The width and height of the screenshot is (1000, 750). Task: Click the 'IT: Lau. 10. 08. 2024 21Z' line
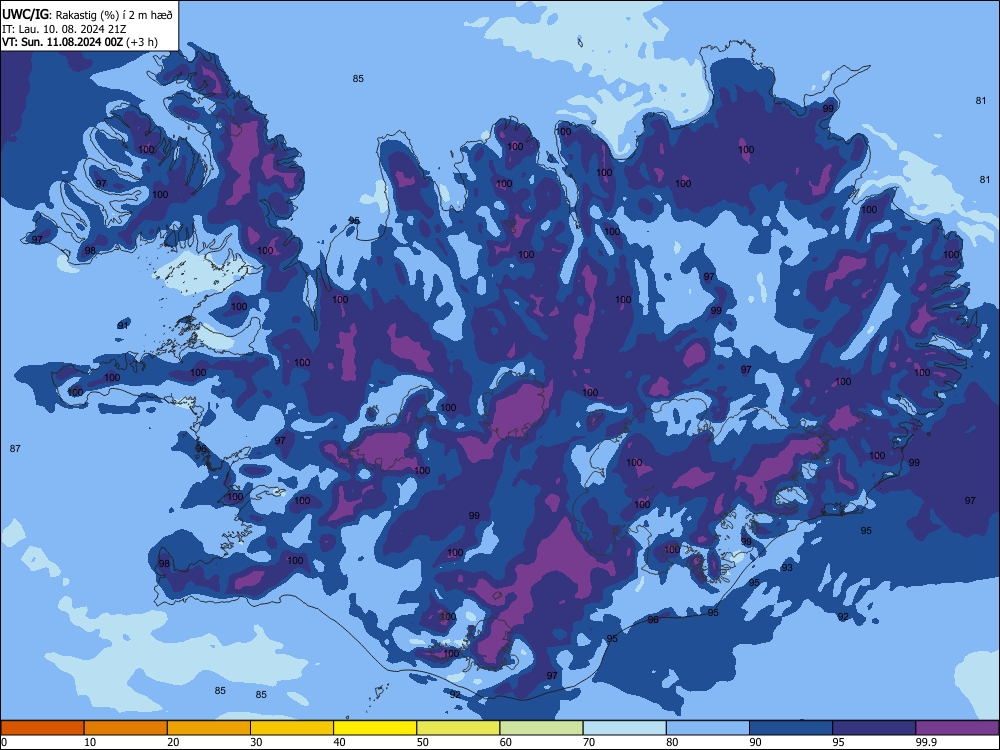[x=64, y=29]
